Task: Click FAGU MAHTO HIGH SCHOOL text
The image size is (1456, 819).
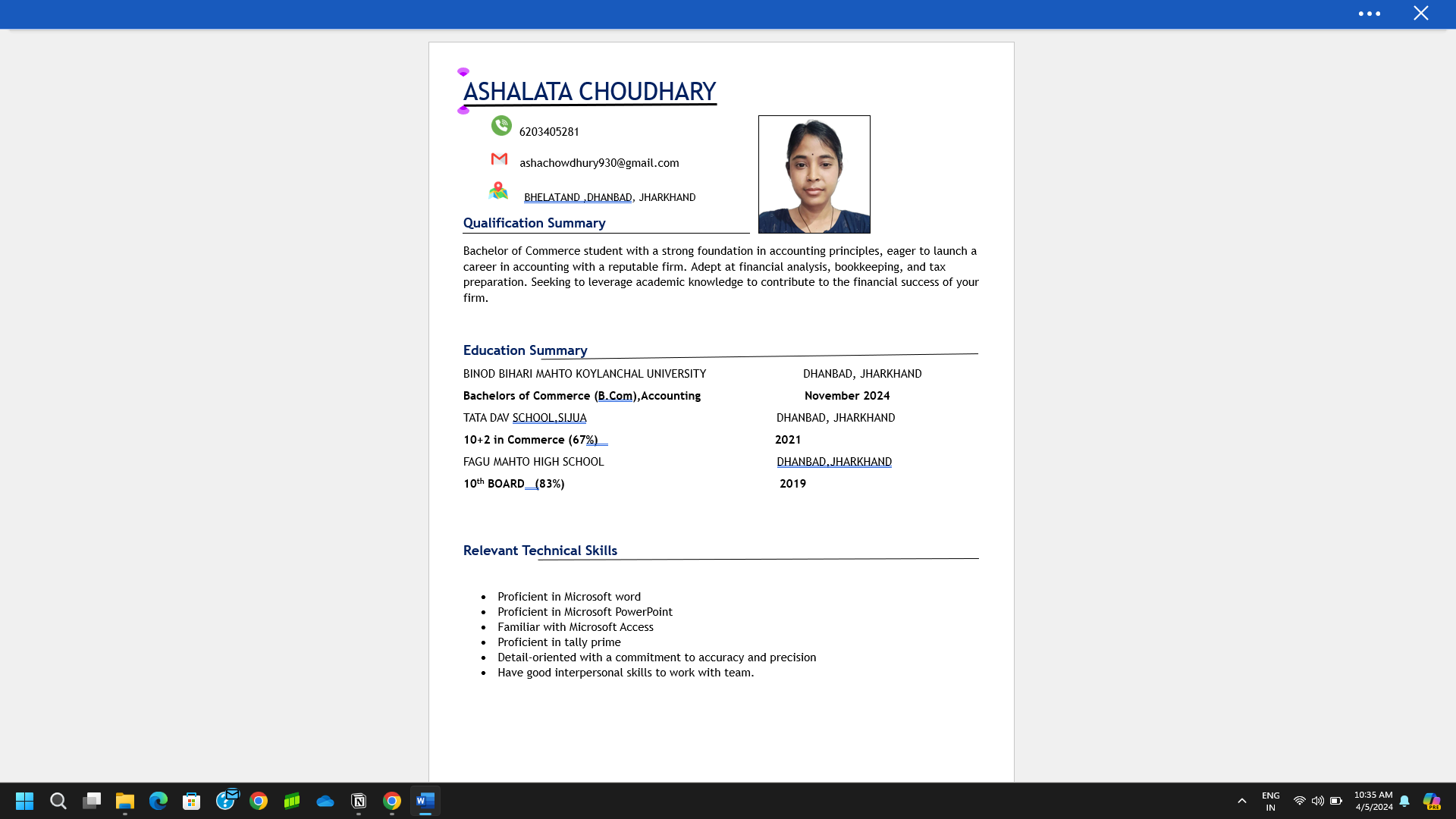Action: click(x=533, y=462)
